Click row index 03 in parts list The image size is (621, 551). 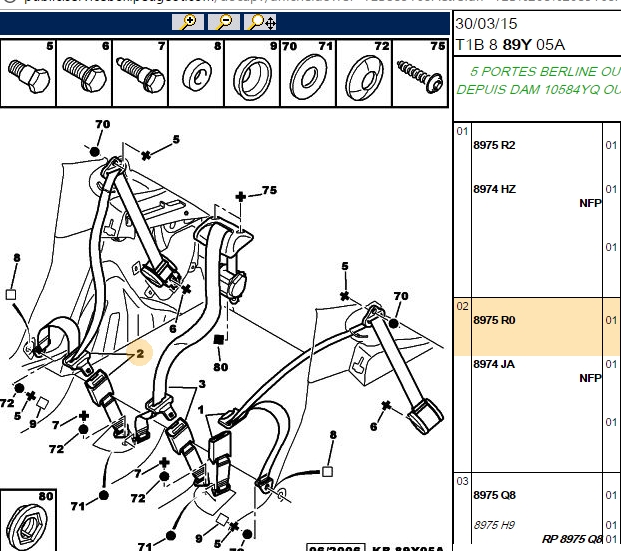point(462,481)
